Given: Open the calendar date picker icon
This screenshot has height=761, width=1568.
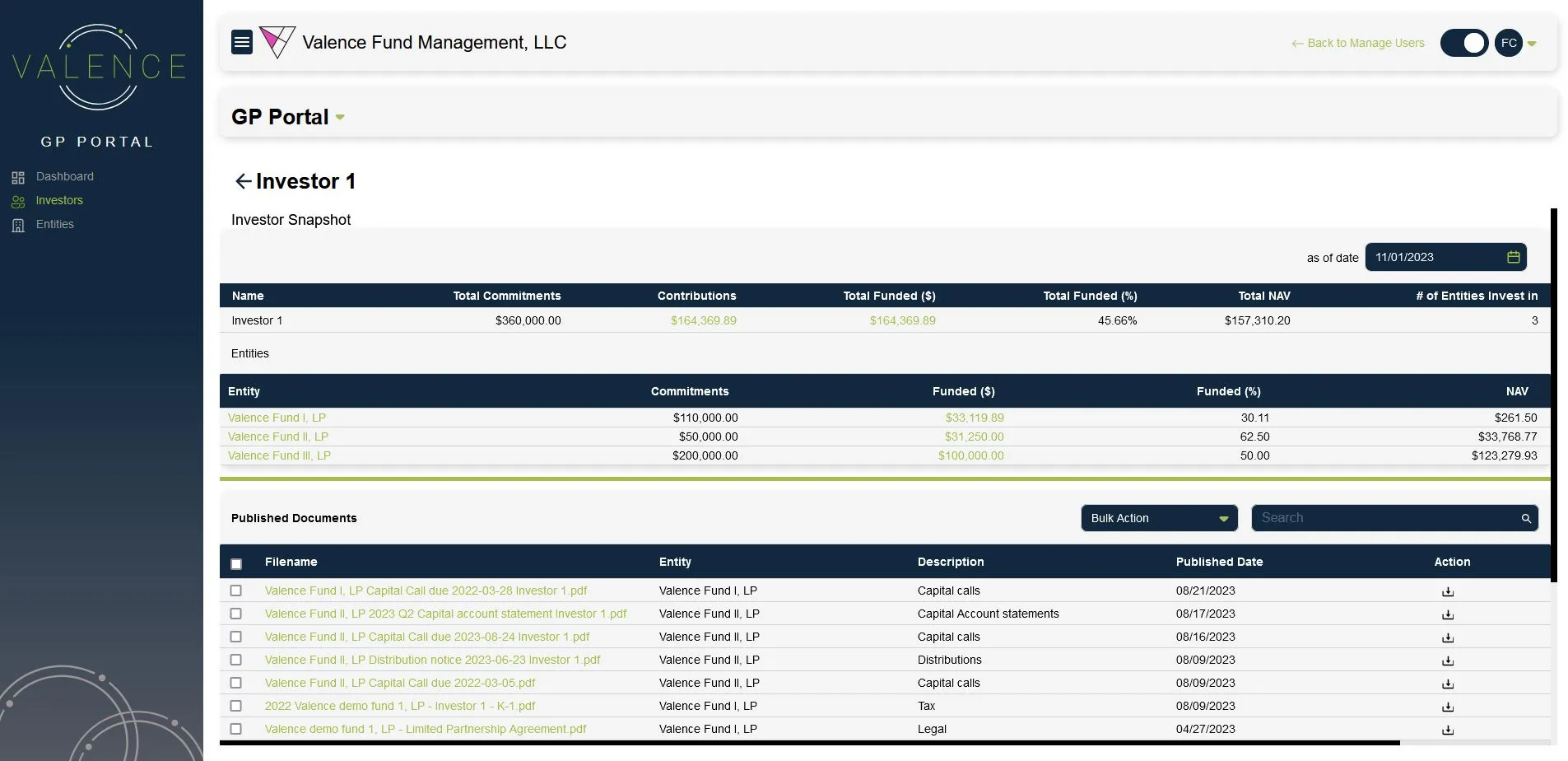Looking at the screenshot, I should (x=1513, y=257).
